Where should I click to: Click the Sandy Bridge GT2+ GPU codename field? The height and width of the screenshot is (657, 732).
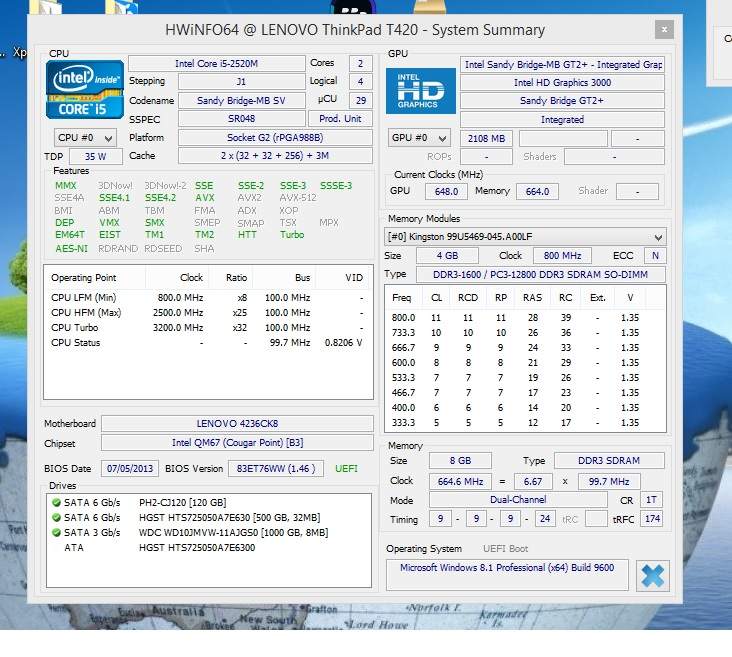(x=562, y=100)
